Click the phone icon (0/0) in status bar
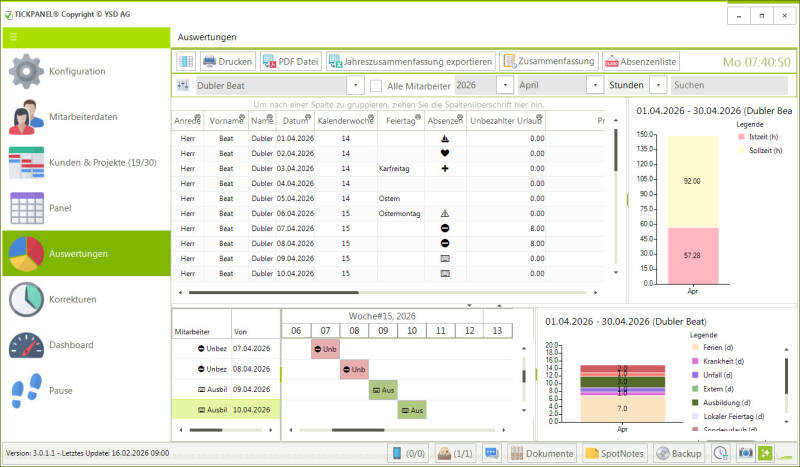This screenshot has width=800, height=467. pos(408,453)
